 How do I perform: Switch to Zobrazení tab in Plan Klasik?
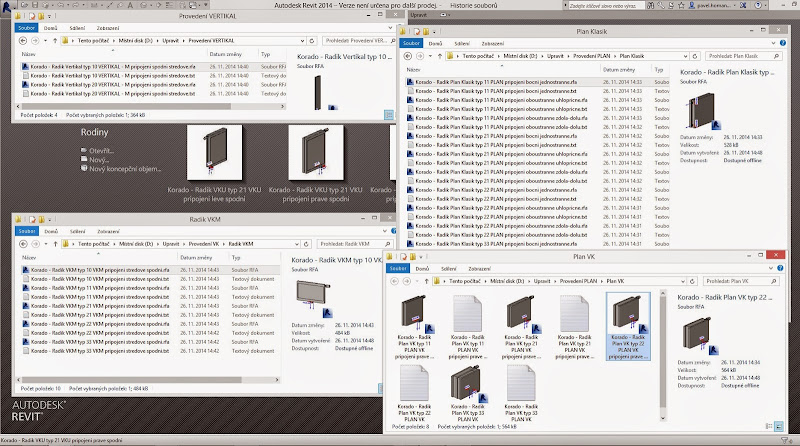494,44
